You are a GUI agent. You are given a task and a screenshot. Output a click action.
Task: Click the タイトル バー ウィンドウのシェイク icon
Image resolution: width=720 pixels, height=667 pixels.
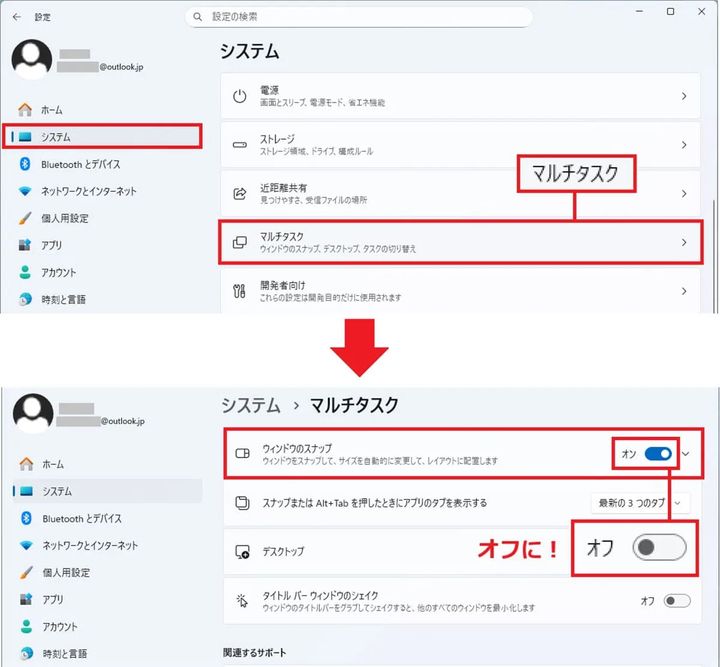pos(241,600)
